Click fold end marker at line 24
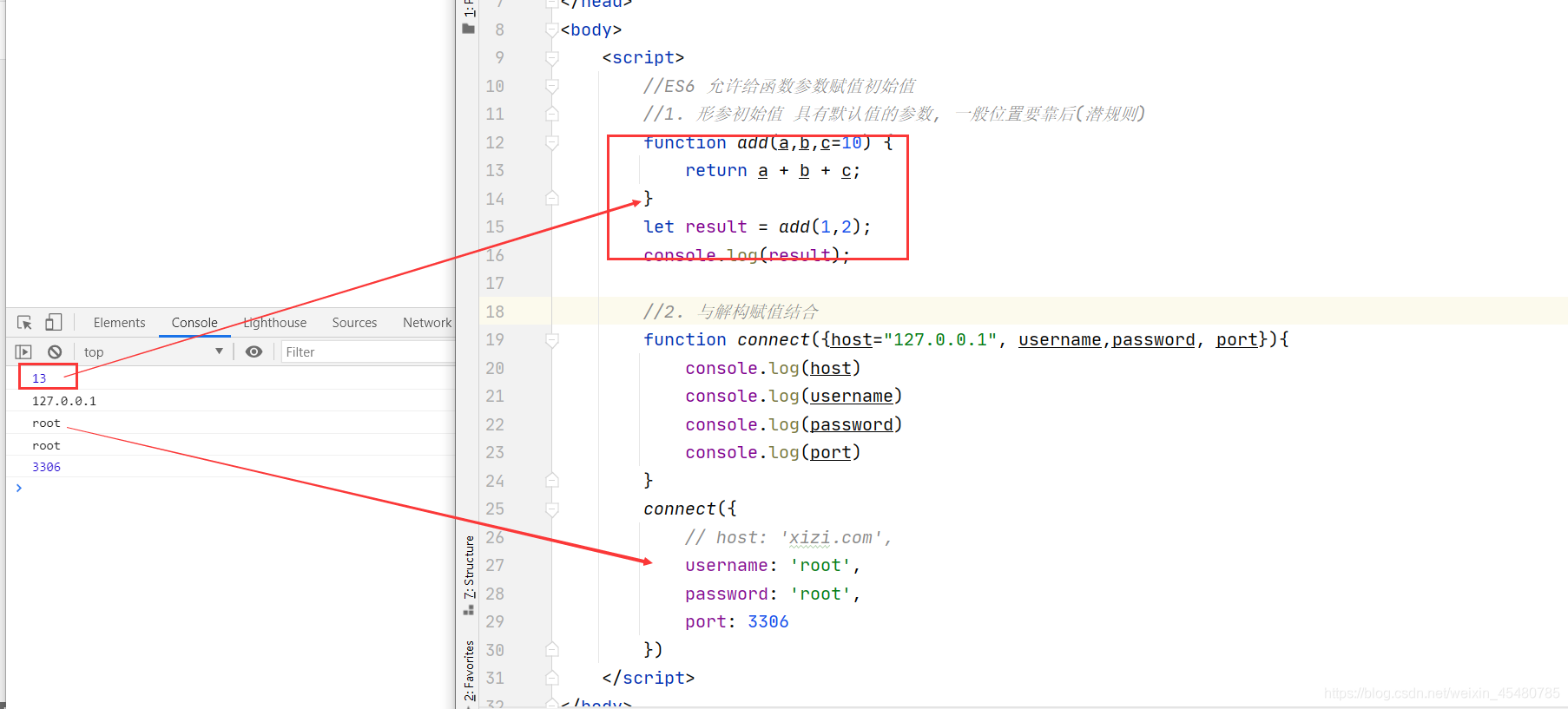Viewport: 1568px width, 709px height. 551,481
